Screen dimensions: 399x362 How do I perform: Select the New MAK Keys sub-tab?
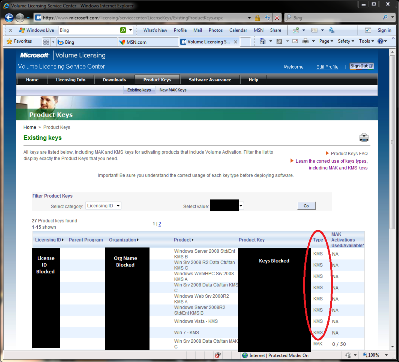pos(173,90)
